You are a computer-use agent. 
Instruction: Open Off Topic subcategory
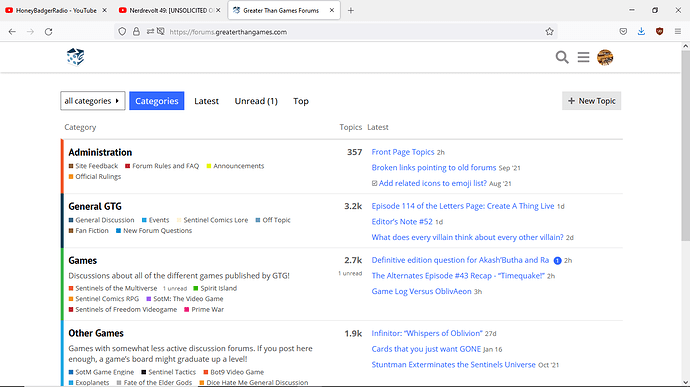tap(273, 220)
